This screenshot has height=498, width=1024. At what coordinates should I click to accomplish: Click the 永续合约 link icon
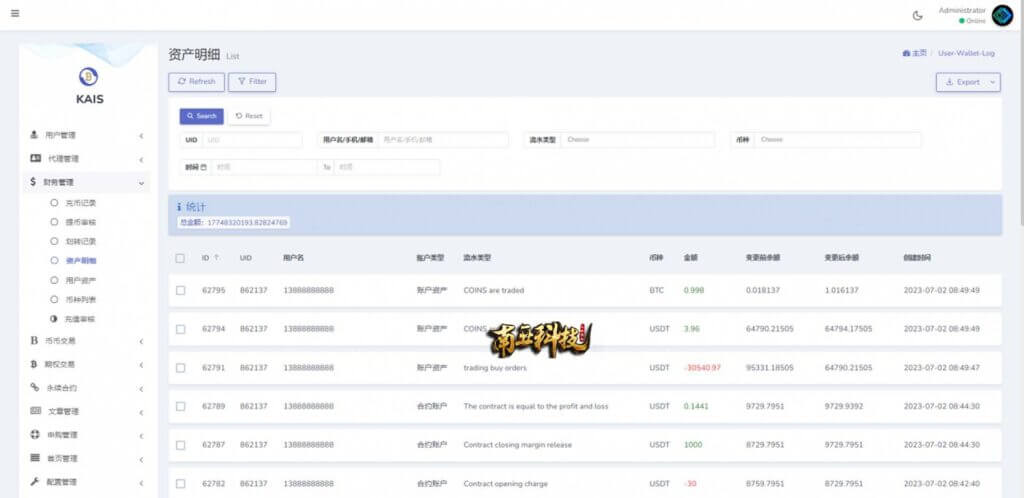(x=35, y=387)
